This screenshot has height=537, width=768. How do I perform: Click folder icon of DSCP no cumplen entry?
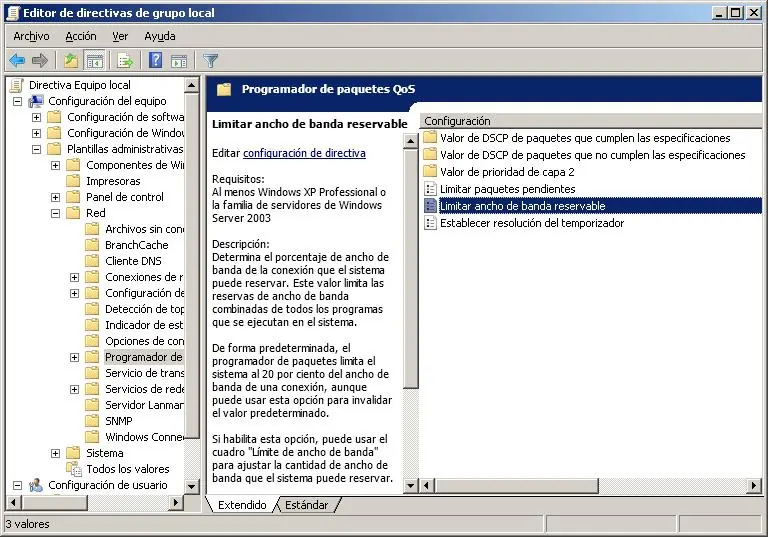[x=430, y=154]
